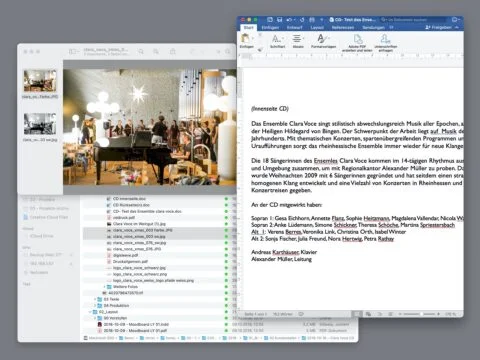Click the zoom in magnifier in Preview
Viewport: 480px width, 360px height.
tap(156, 52)
